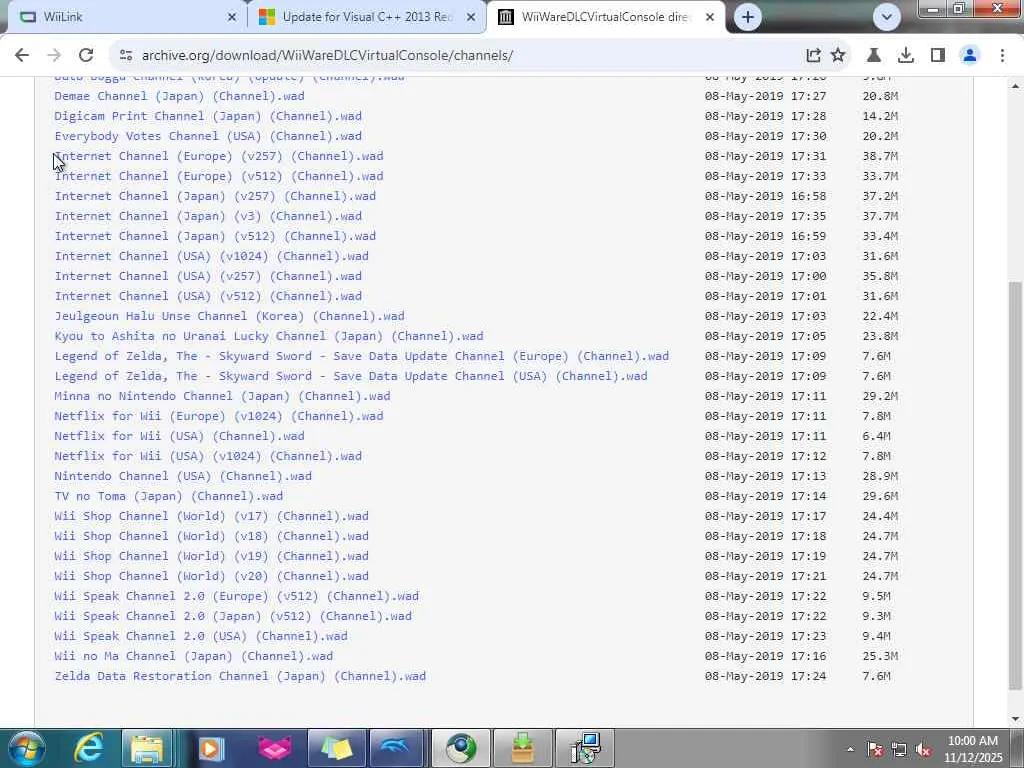Download TV no Tomo (Japan) wad
The width and height of the screenshot is (1024, 768).
click(x=168, y=496)
